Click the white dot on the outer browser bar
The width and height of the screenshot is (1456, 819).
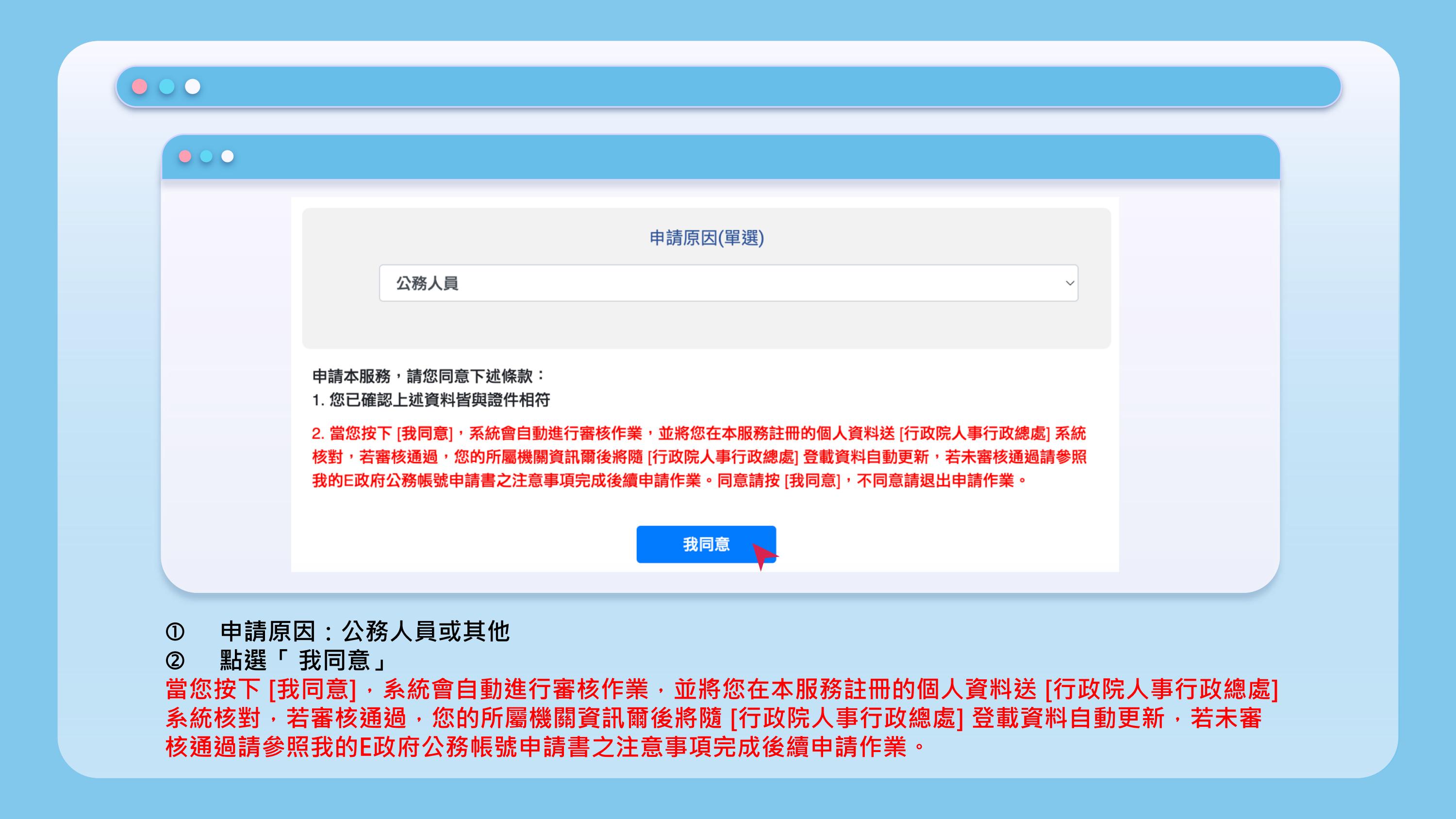tap(192, 86)
